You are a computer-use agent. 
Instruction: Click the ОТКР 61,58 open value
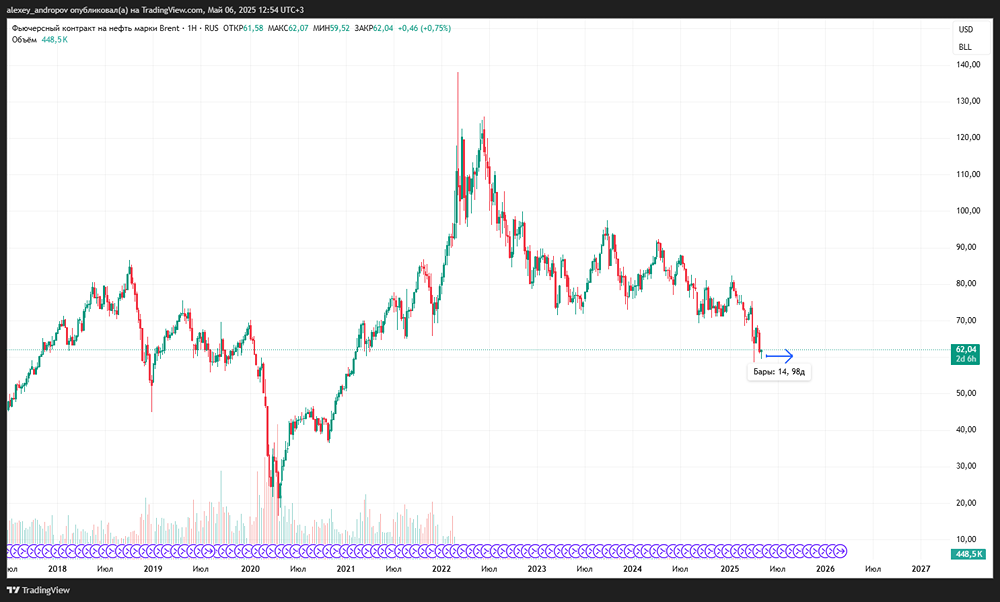tap(243, 28)
